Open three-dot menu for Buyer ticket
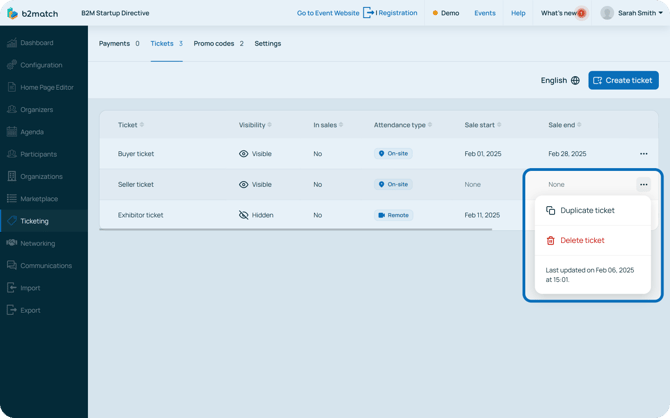This screenshot has height=418, width=670. tap(643, 154)
